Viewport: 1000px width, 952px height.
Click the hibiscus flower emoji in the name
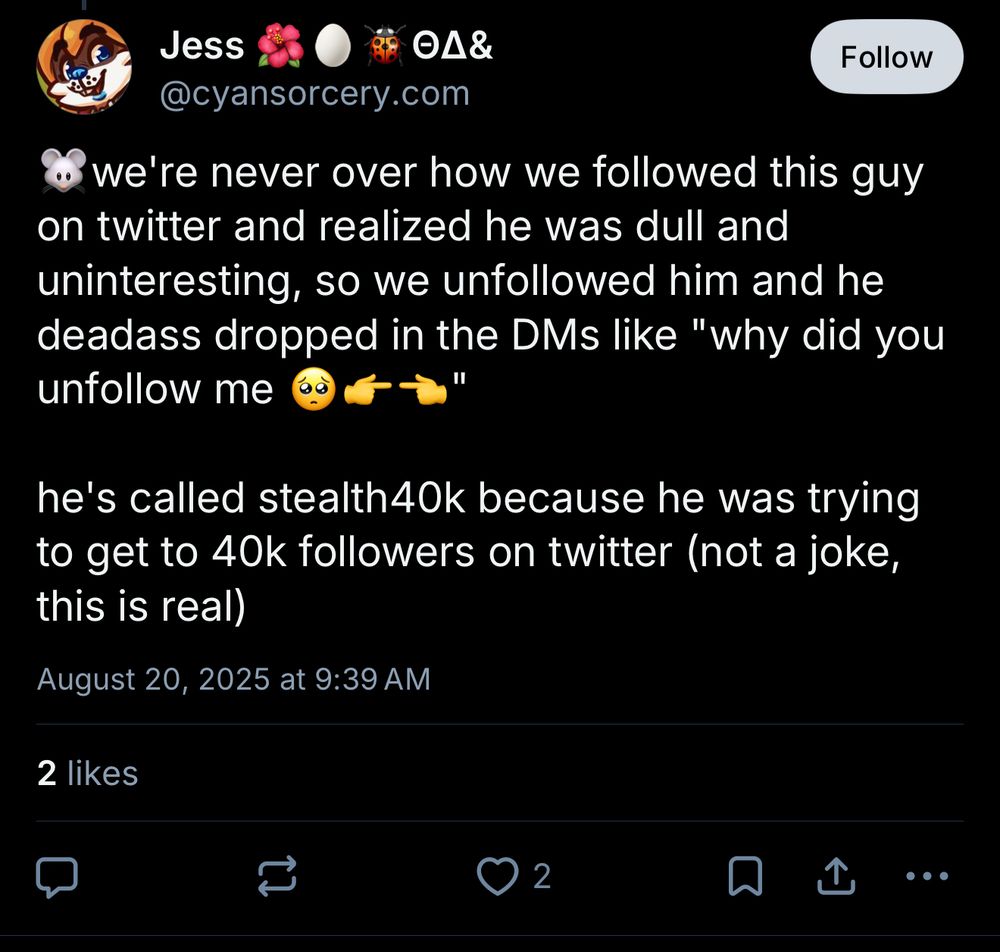coord(278,46)
